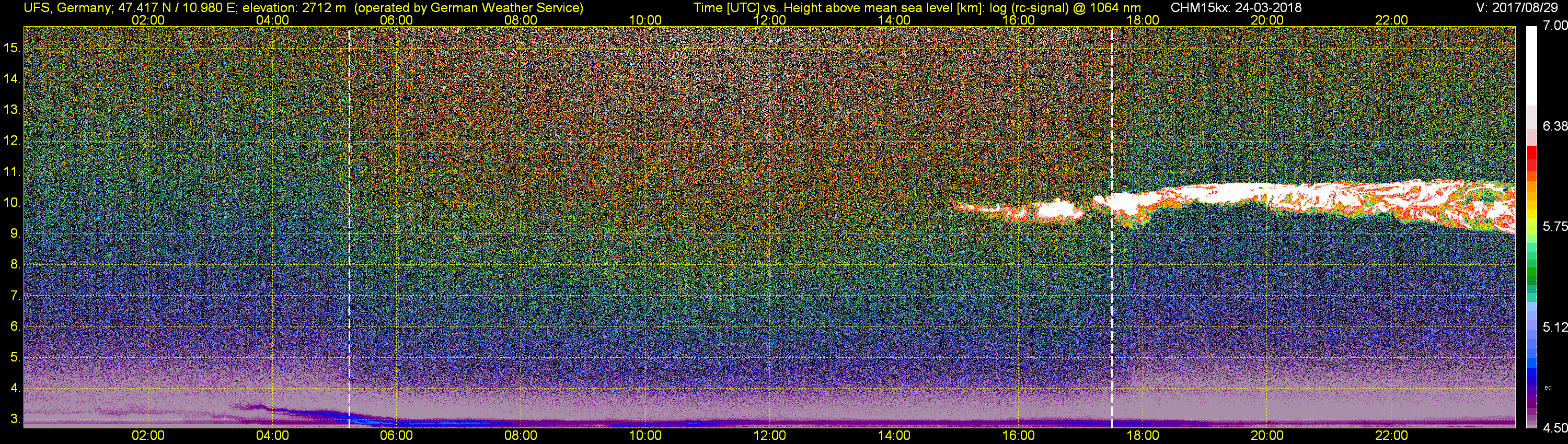The image size is (1568, 444).
Task: Click the 20:00 label on the upper time axis
Action: click(1267, 20)
